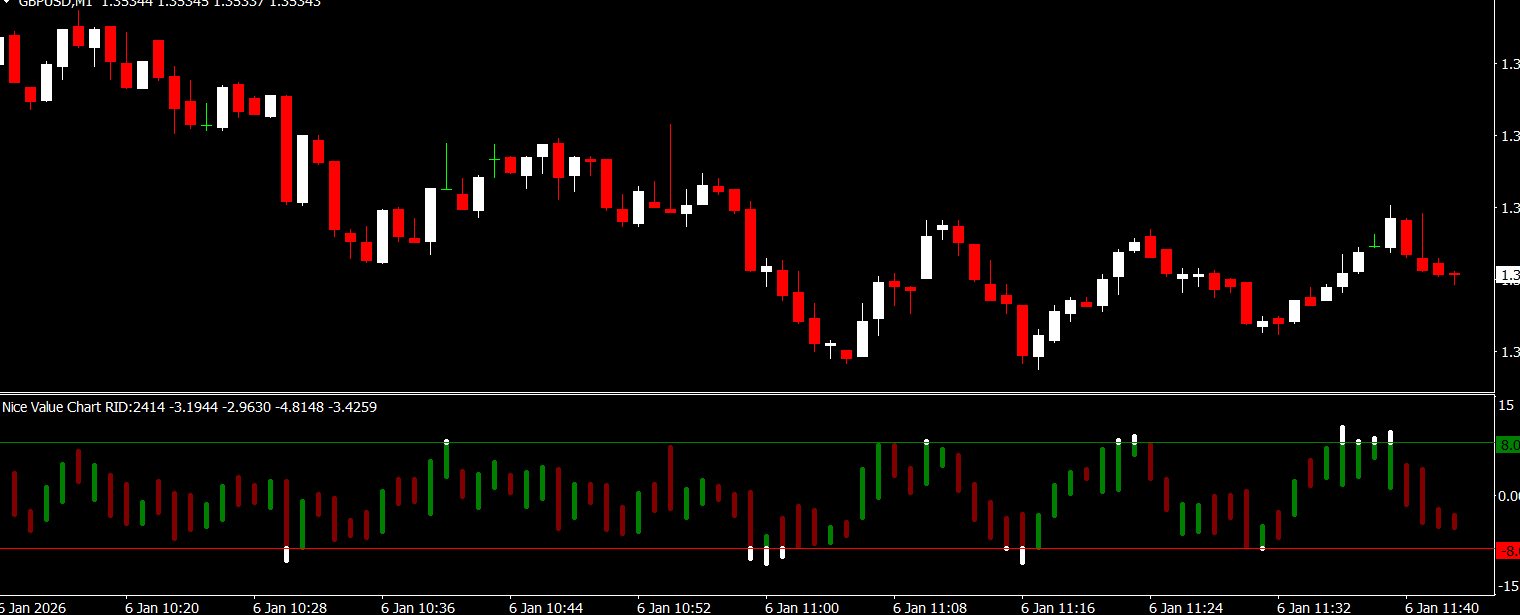Click the 6 Jan 11:24 time axis label

pos(1186,607)
